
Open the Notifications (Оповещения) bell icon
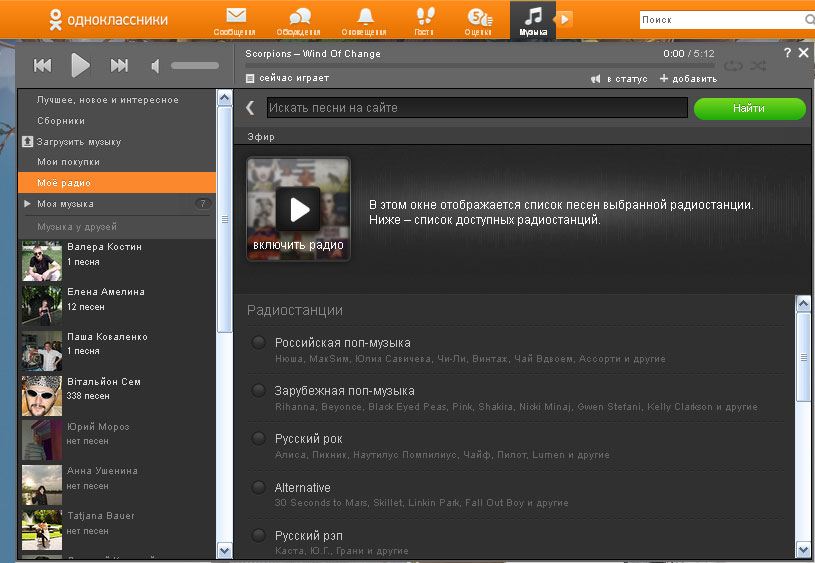click(365, 19)
